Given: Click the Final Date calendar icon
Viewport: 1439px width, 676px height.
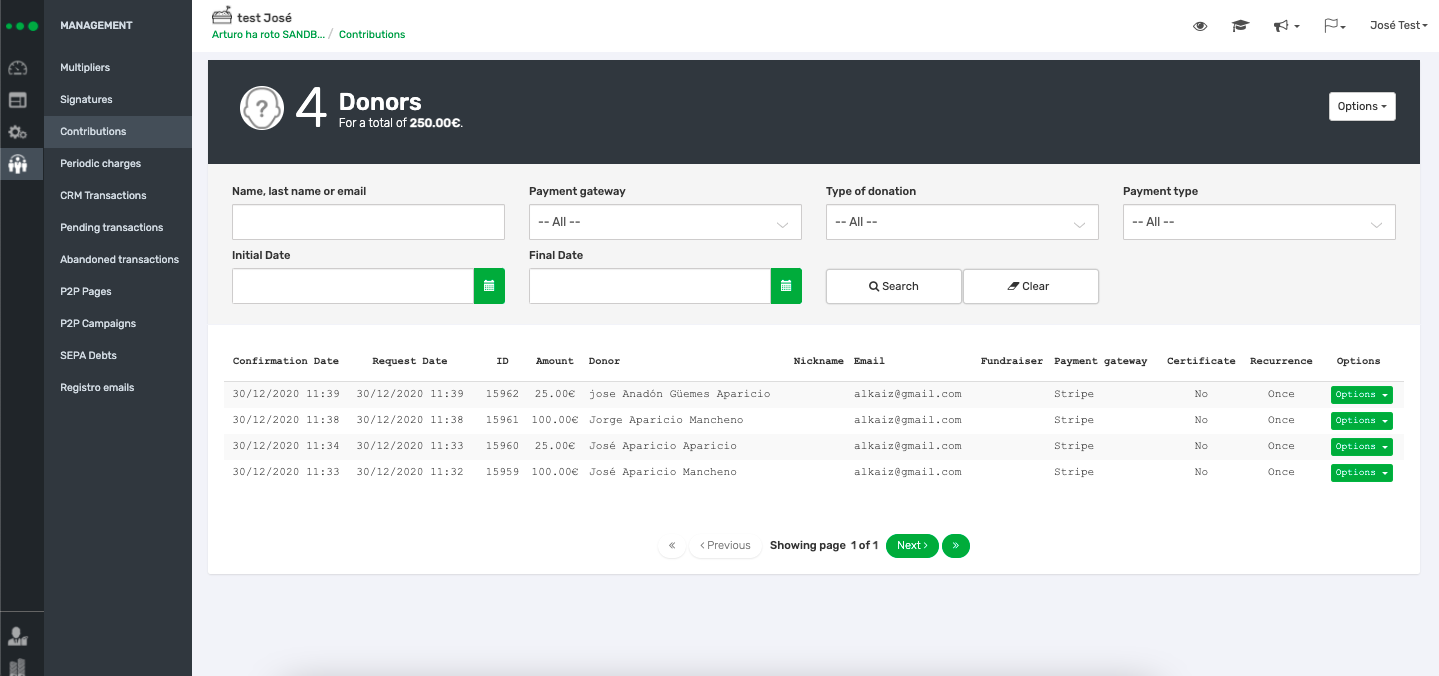Looking at the screenshot, I should [x=786, y=286].
